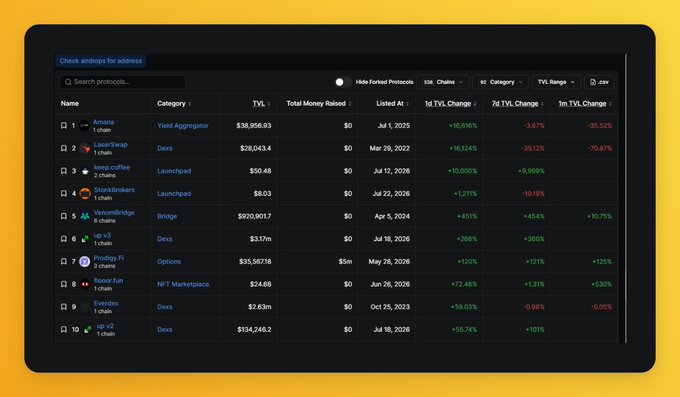Sort table by TVL column
This screenshot has width=680, height=397.
click(x=262, y=103)
